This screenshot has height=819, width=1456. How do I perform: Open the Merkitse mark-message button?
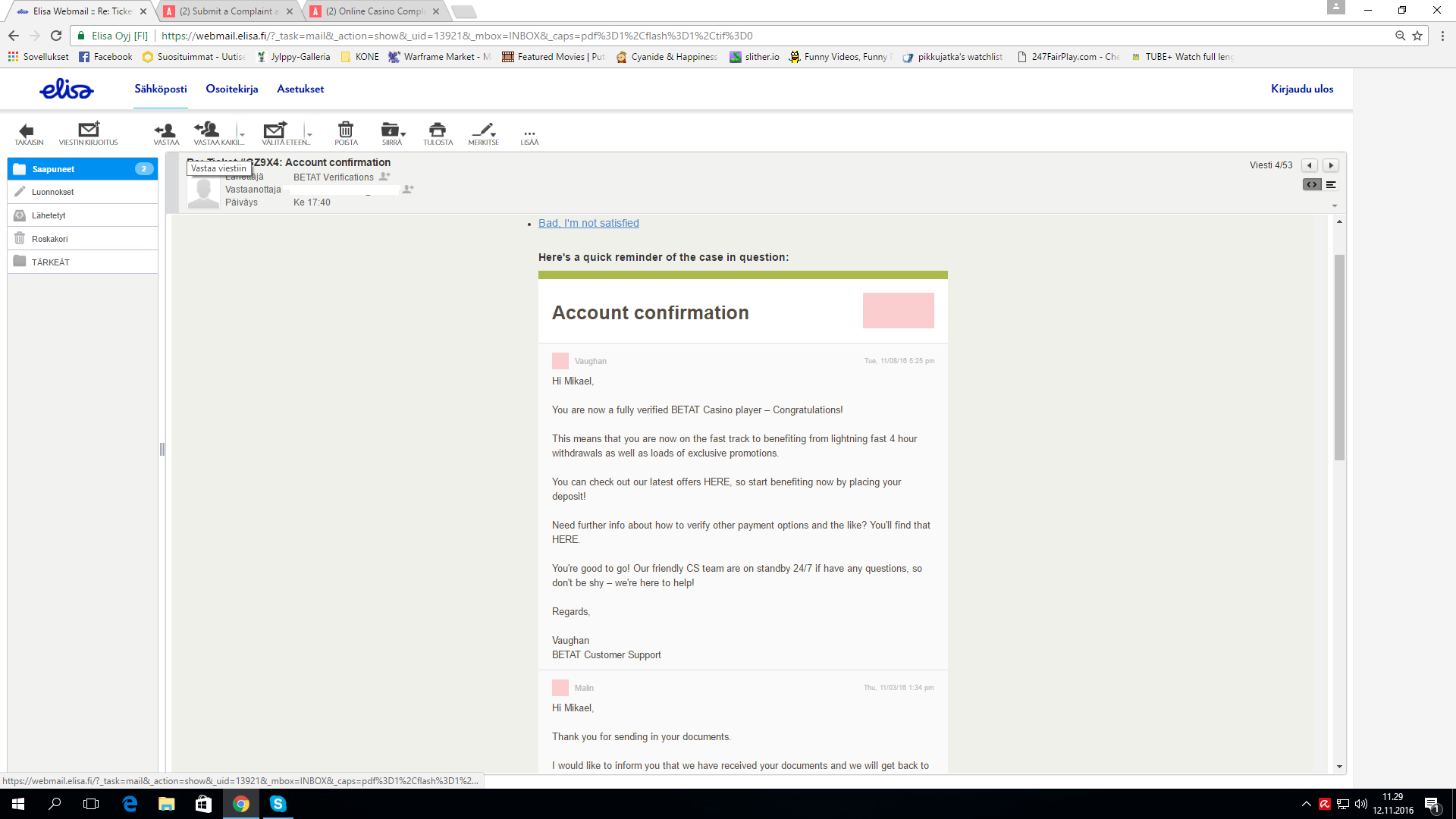click(483, 133)
